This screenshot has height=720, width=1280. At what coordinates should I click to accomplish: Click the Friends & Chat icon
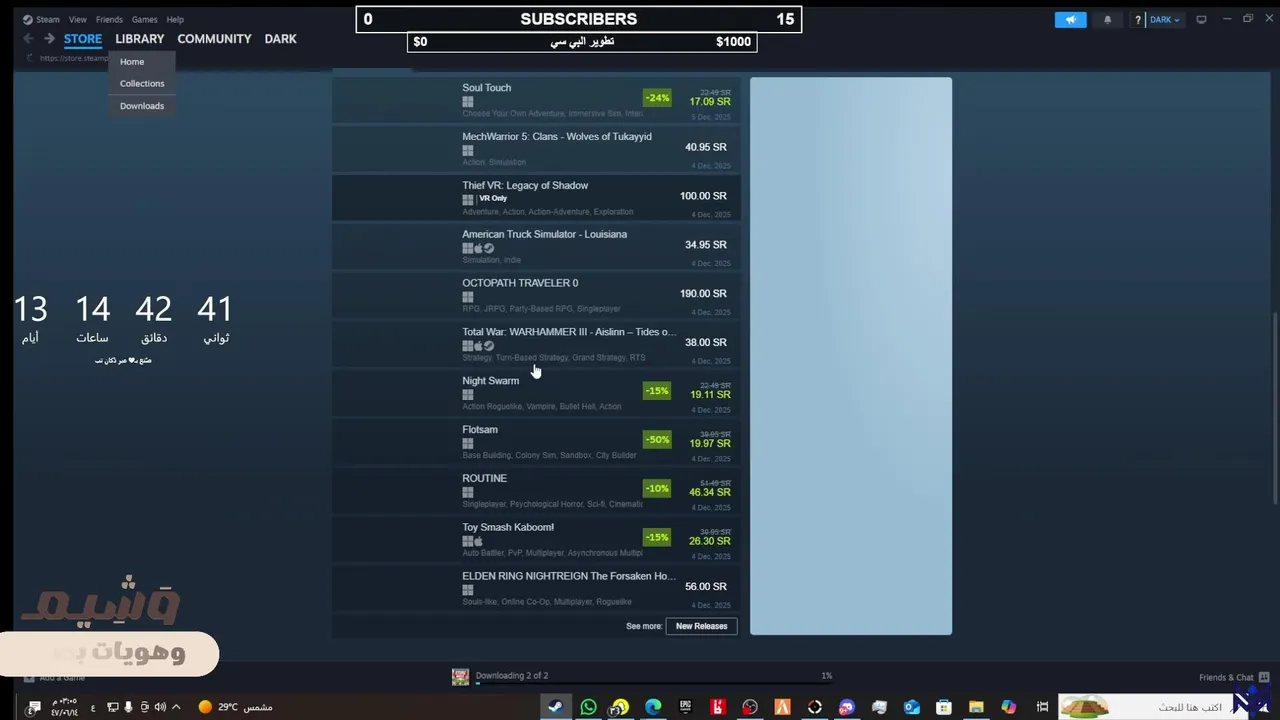tap(1265, 677)
